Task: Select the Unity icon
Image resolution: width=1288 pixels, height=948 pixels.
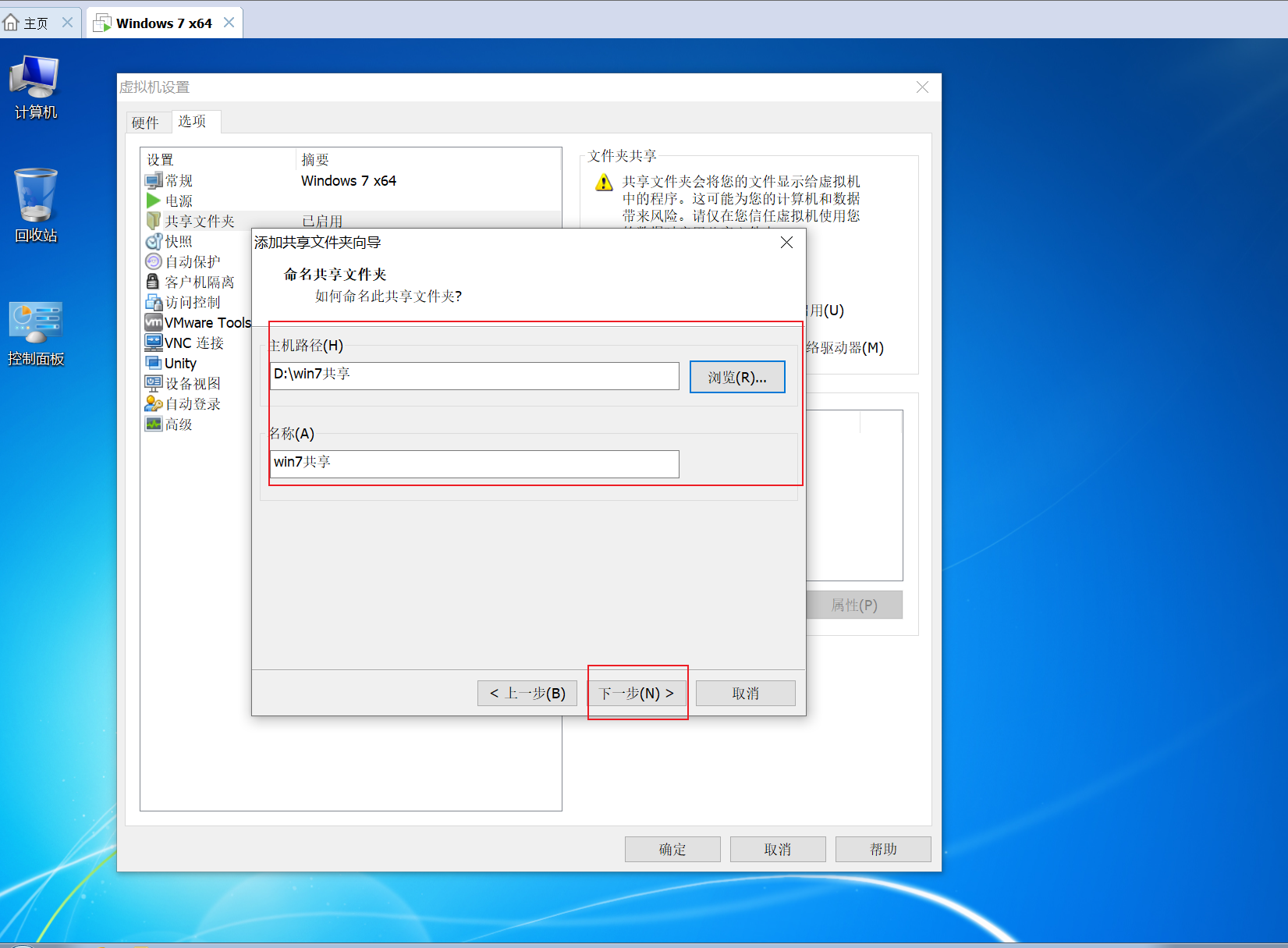Action: [x=154, y=363]
